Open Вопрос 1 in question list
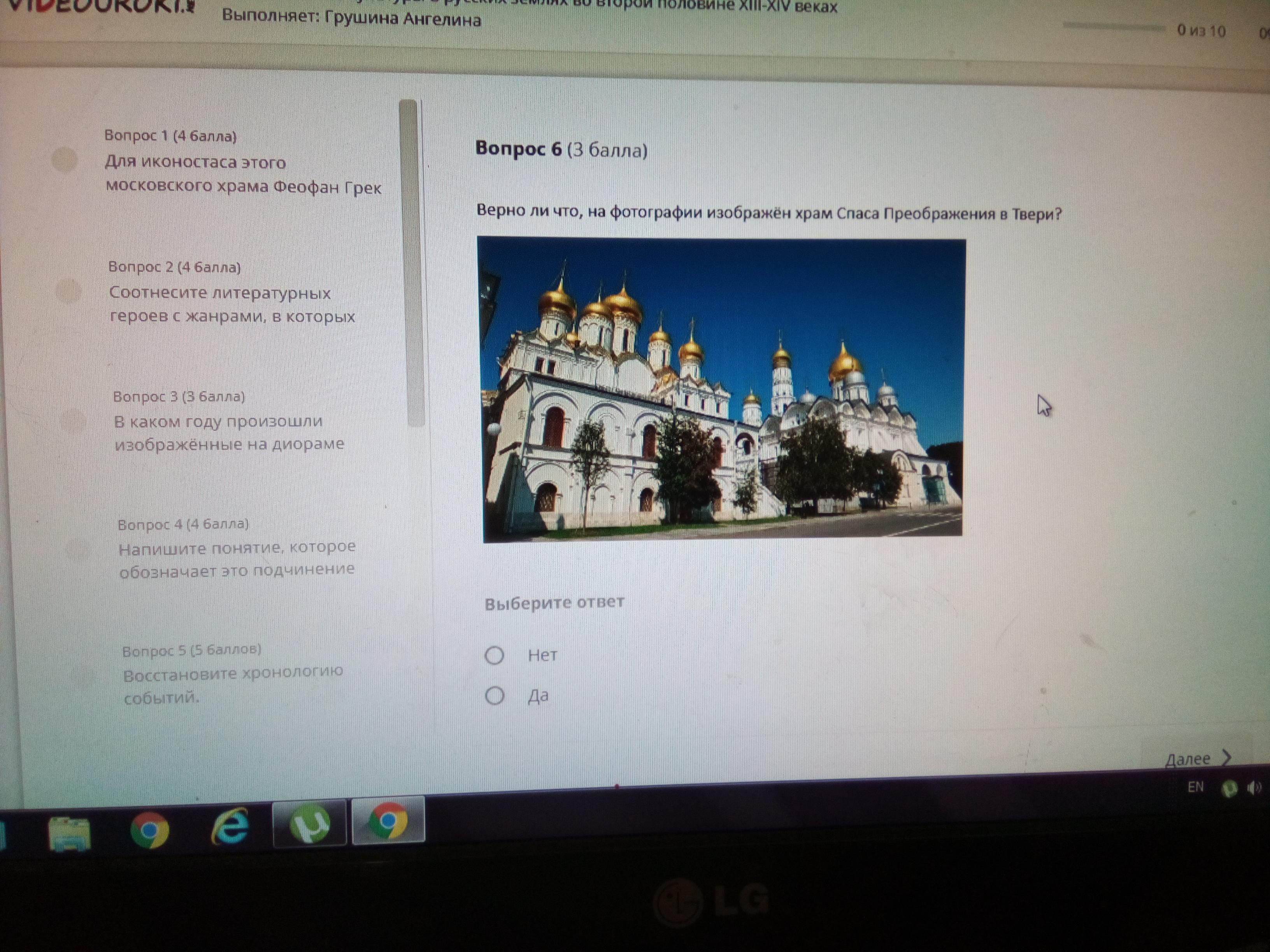The height and width of the screenshot is (952, 1270). tap(242, 162)
